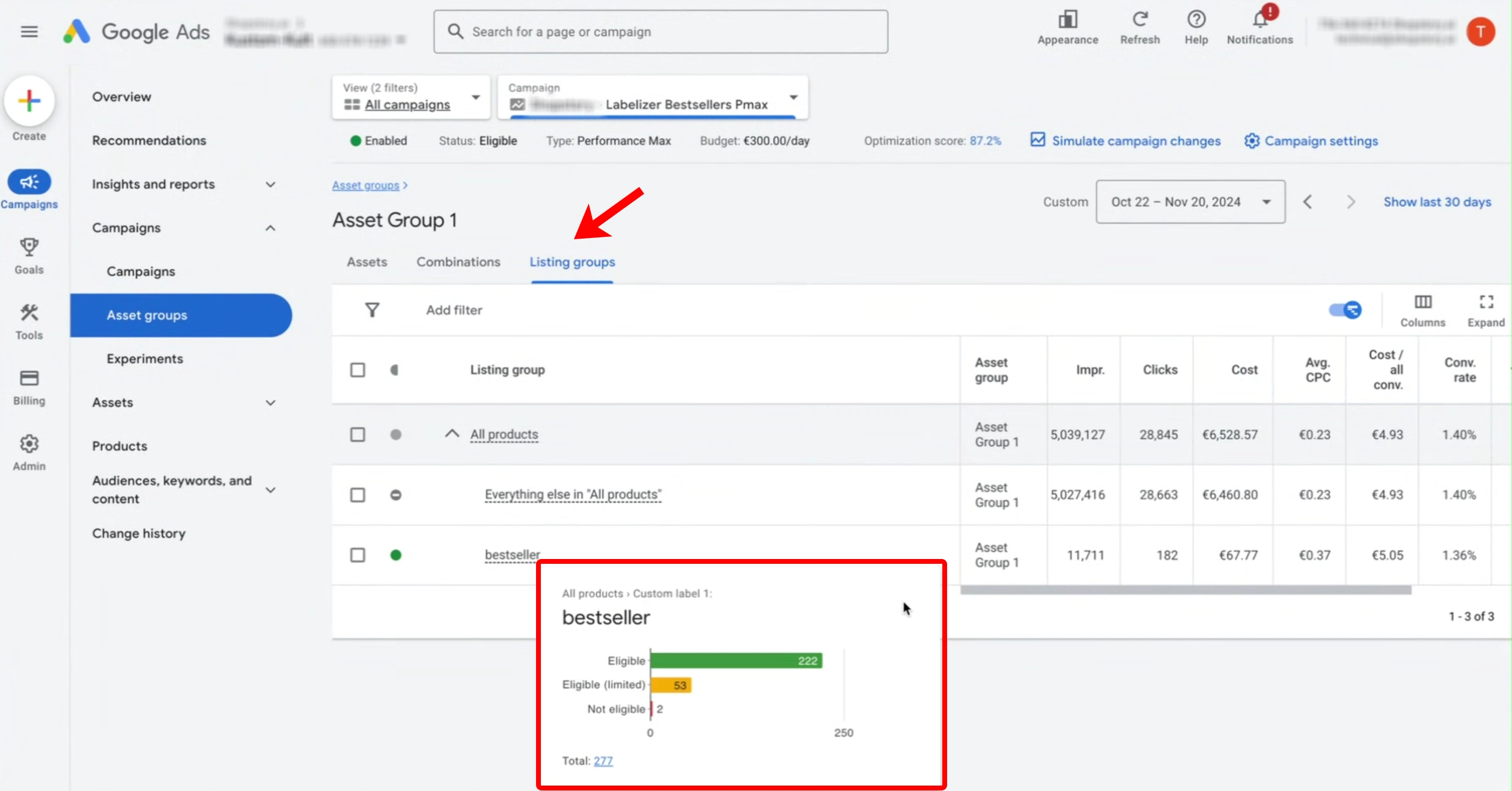The width and height of the screenshot is (1512, 791).
Task: Open Asset groups sidebar item
Action: tap(180, 316)
